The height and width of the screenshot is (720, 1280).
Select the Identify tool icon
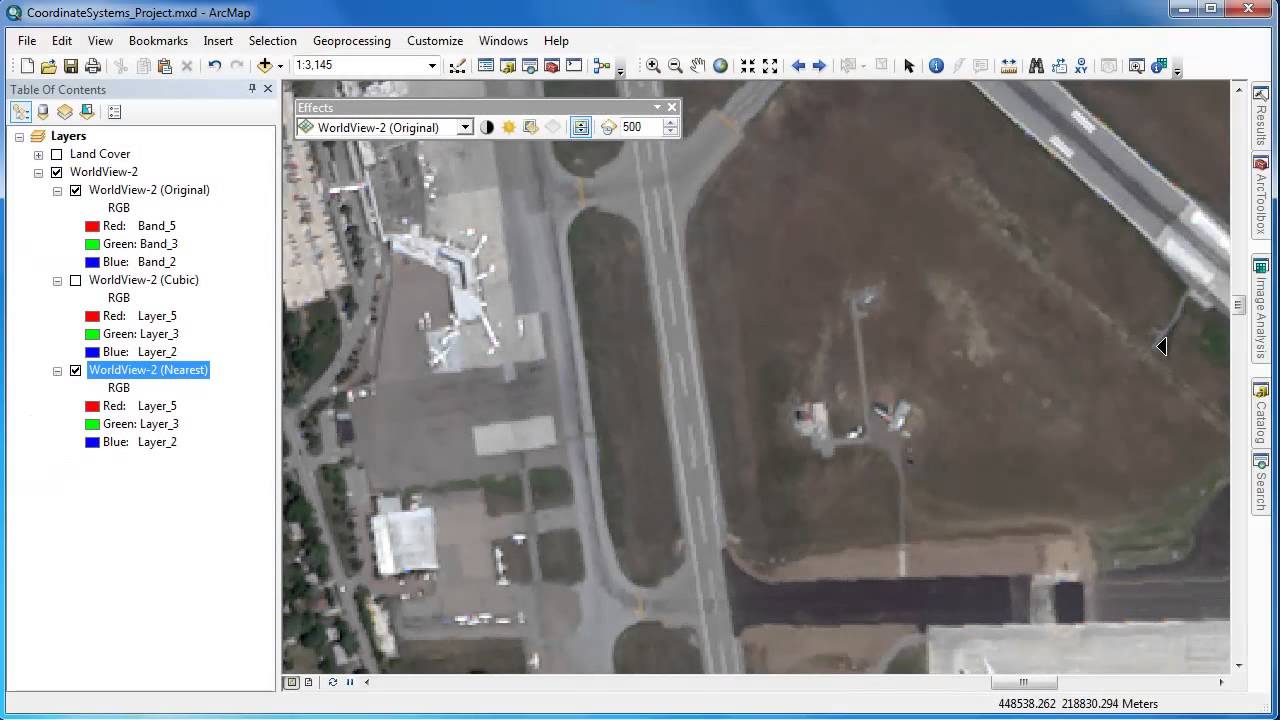[x=936, y=66]
